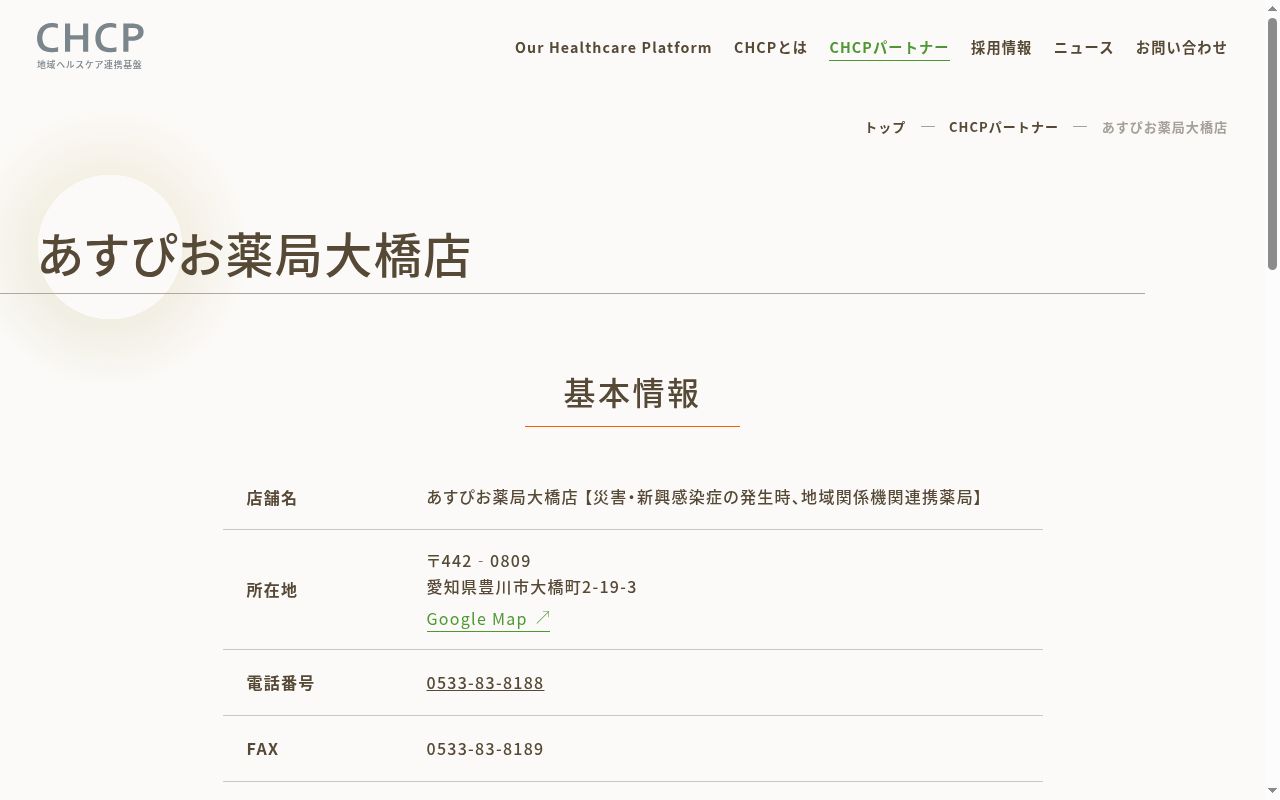Open the CHCPとは menu item
The height and width of the screenshot is (800, 1280).
(770, 47)
